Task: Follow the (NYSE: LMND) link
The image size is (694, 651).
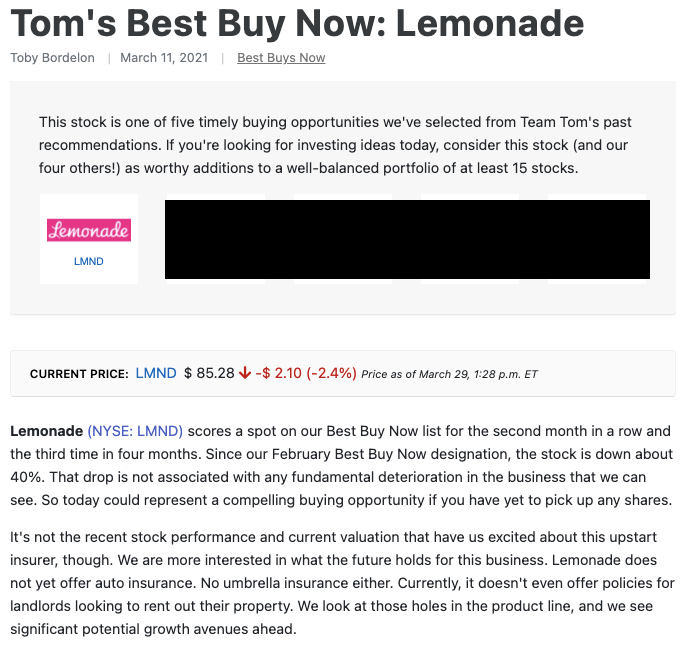Action: 135,431
